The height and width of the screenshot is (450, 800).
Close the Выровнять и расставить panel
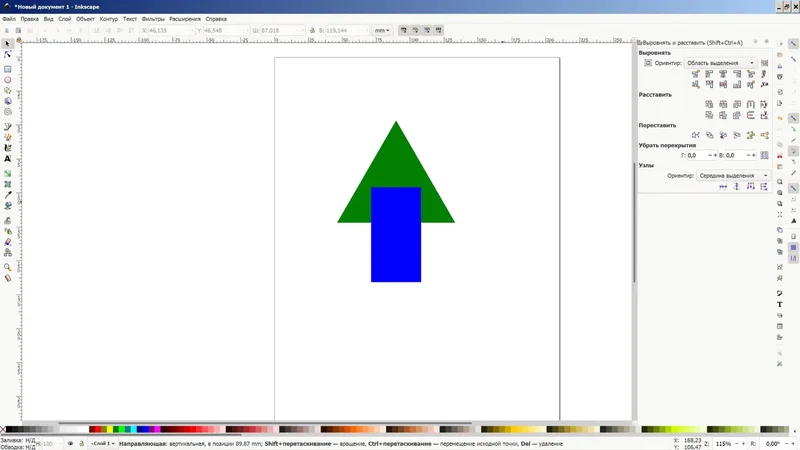coord(766,42)
